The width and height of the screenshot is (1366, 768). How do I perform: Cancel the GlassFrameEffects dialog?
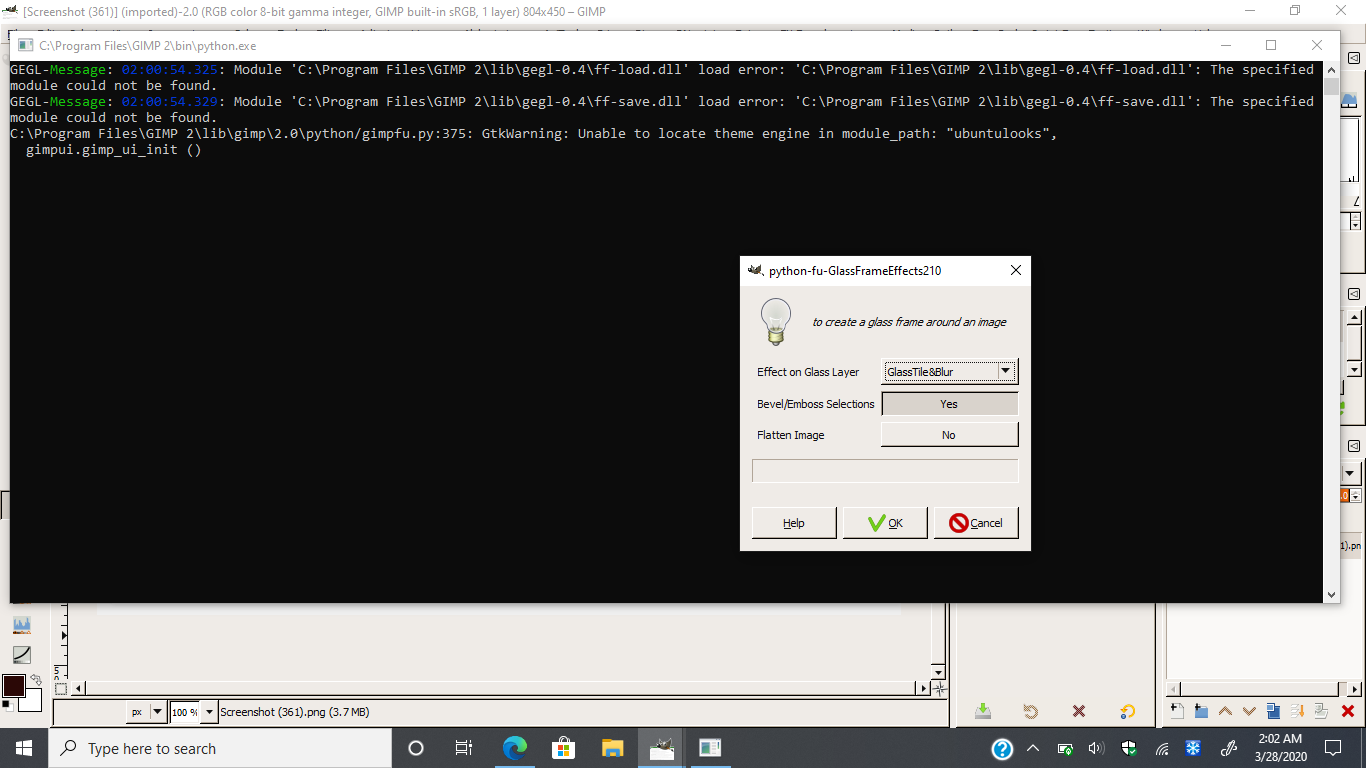(x=976, y=523)
